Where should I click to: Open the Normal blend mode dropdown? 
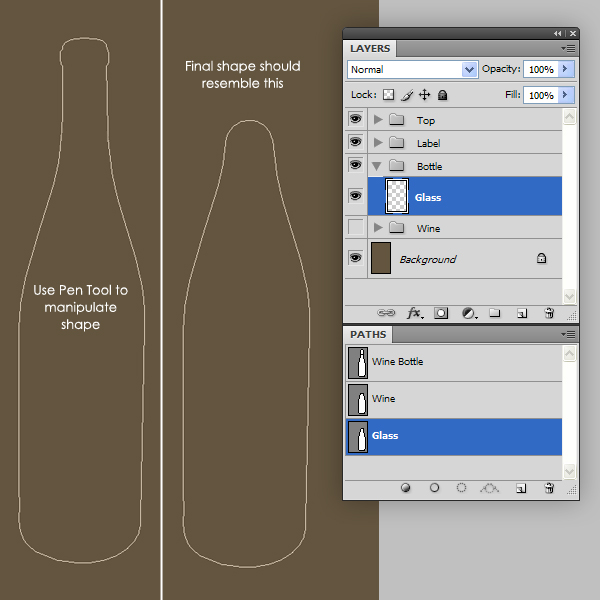coord(412,69)
